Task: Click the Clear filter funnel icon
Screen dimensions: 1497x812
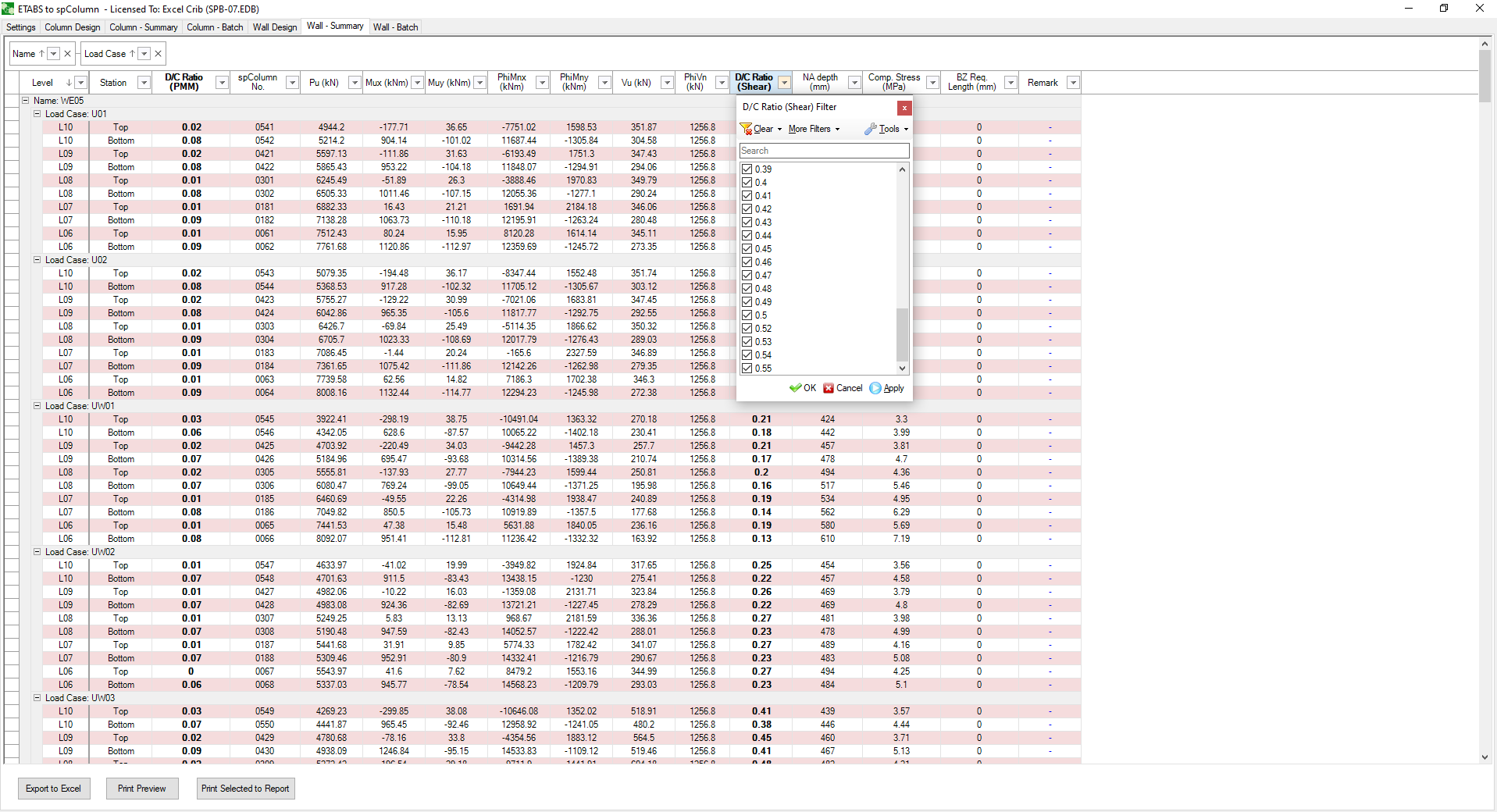Action: point(747,129)
